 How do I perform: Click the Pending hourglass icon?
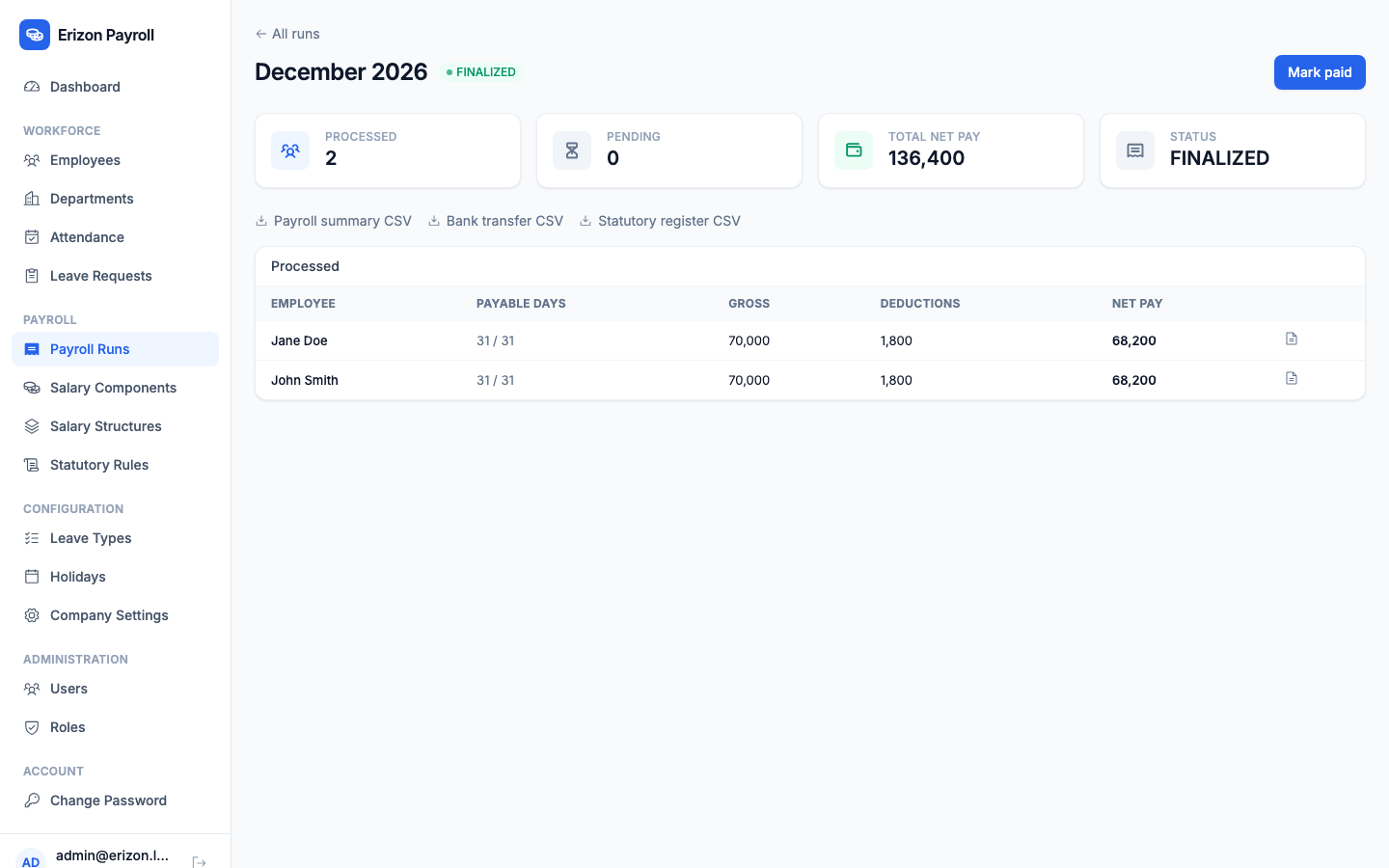572,150
